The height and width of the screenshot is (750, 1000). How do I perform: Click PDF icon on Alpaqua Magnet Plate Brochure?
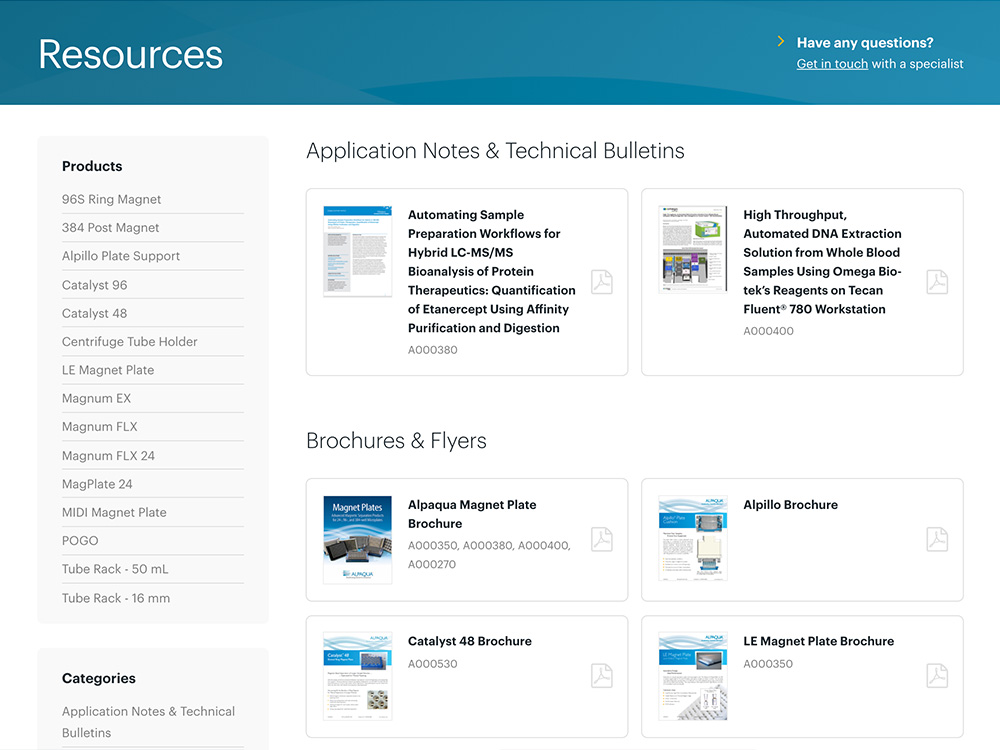click(601, 539)
